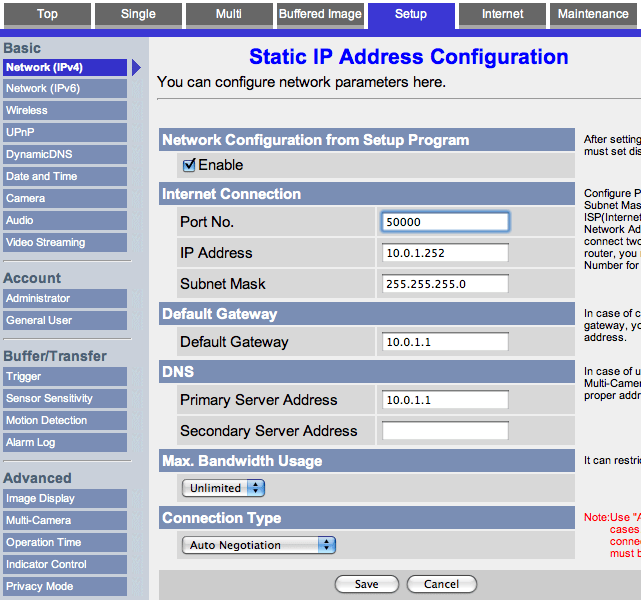This screenshot has width=641, height=600.
Task: Click the empty Secondary Server Address field
Action: 445,431
